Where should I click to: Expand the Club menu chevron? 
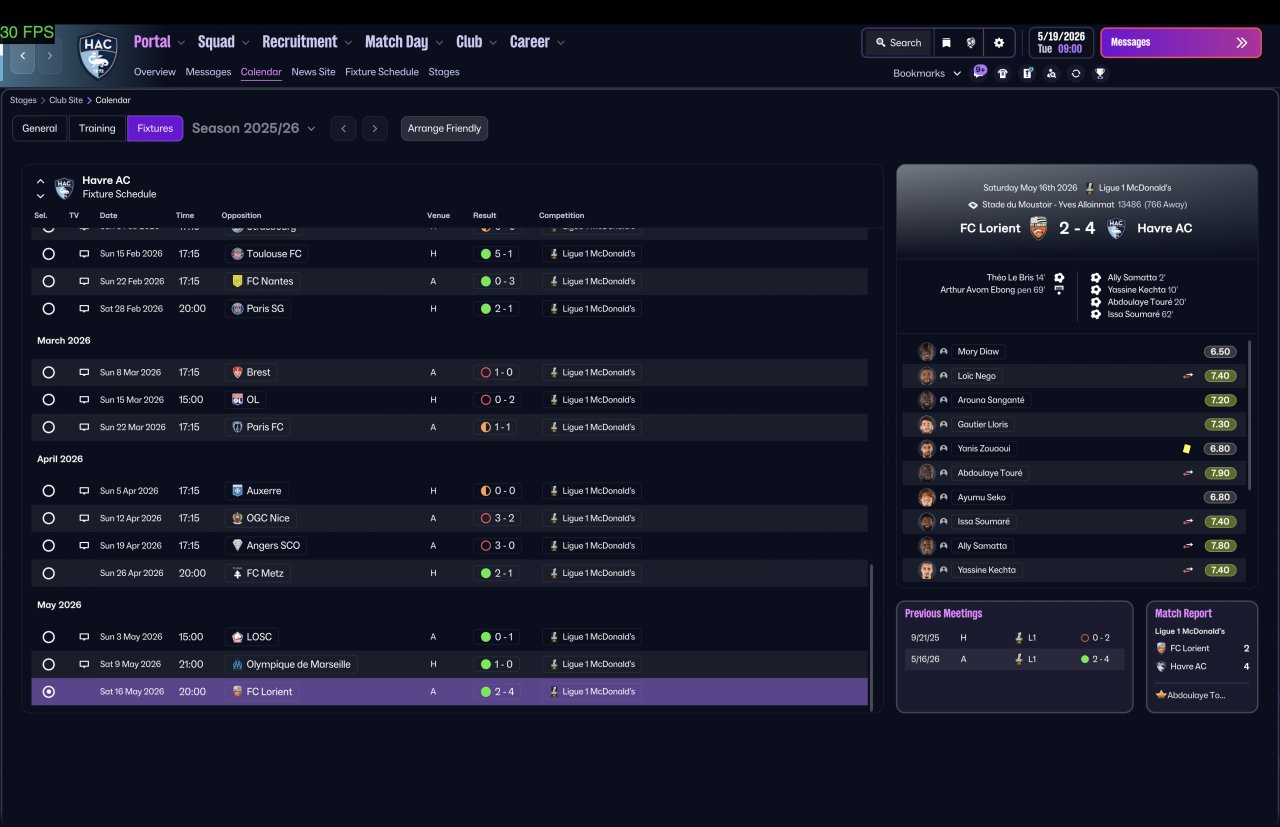(x=493, y=43)
